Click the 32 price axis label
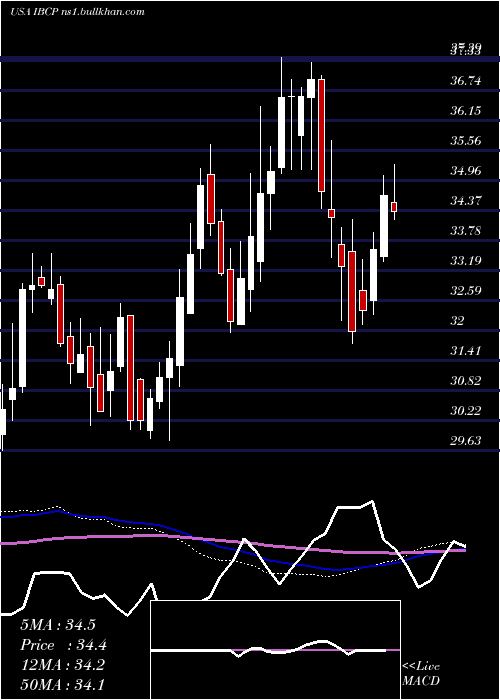Viewport: 500px width, 700px height. coord(457,321)
